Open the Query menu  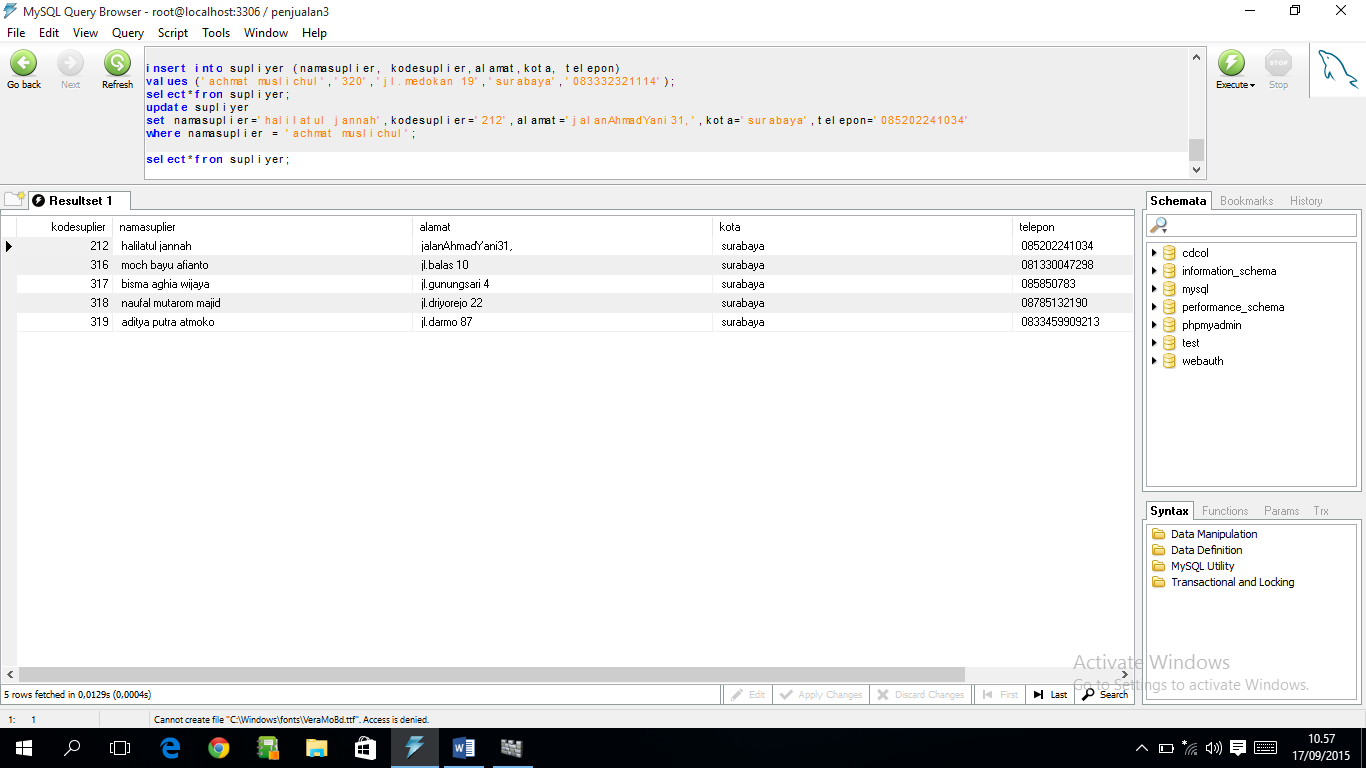pos(128,32)
